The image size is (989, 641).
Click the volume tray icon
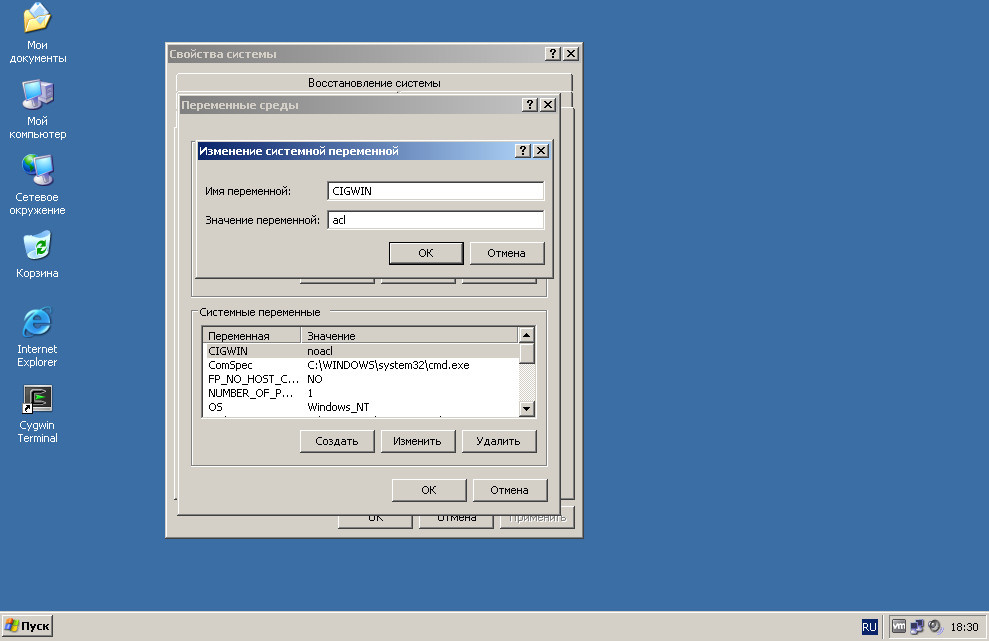pos(935,626)
